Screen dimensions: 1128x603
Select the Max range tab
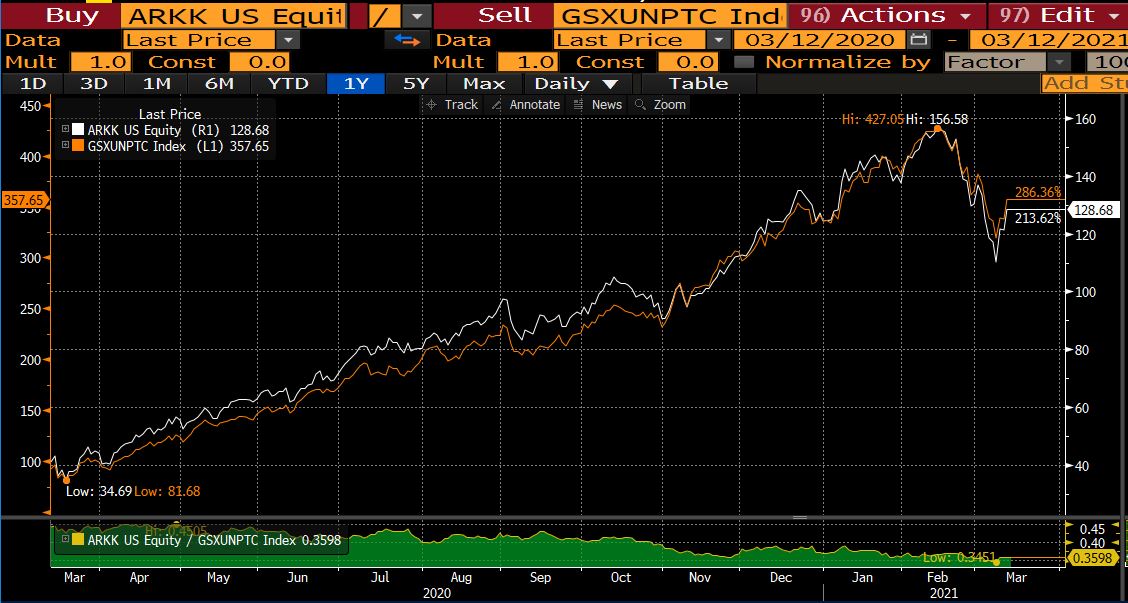click(484, 83)
